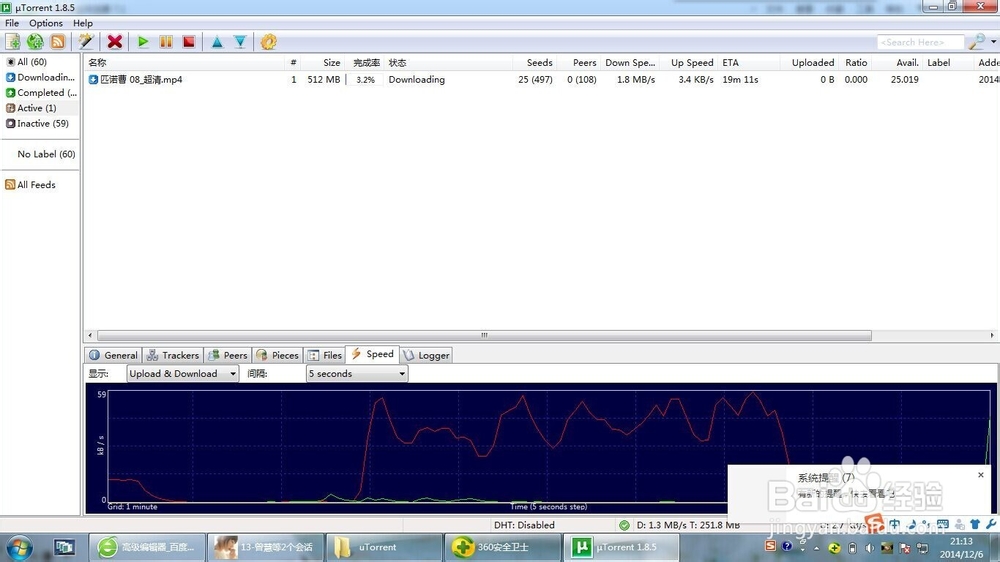1000x562 pixels.
Task: Pause torrent with the pause icon
Action: [166, 42]
